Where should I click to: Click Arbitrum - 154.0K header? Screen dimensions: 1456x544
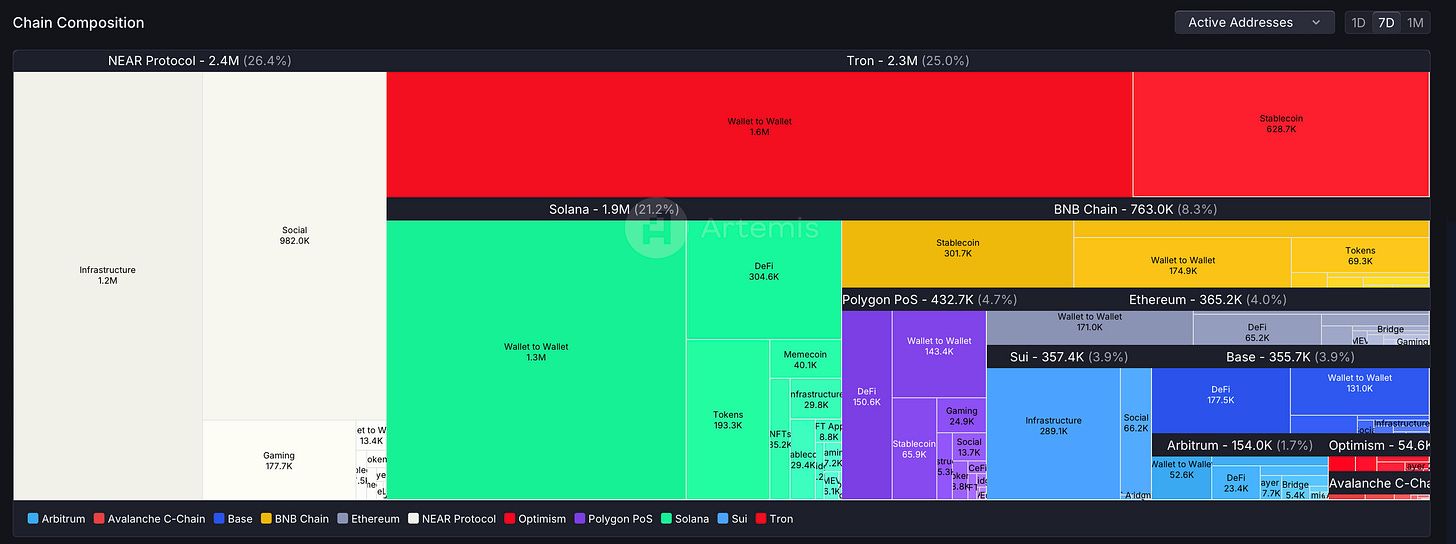(1240, 445)
